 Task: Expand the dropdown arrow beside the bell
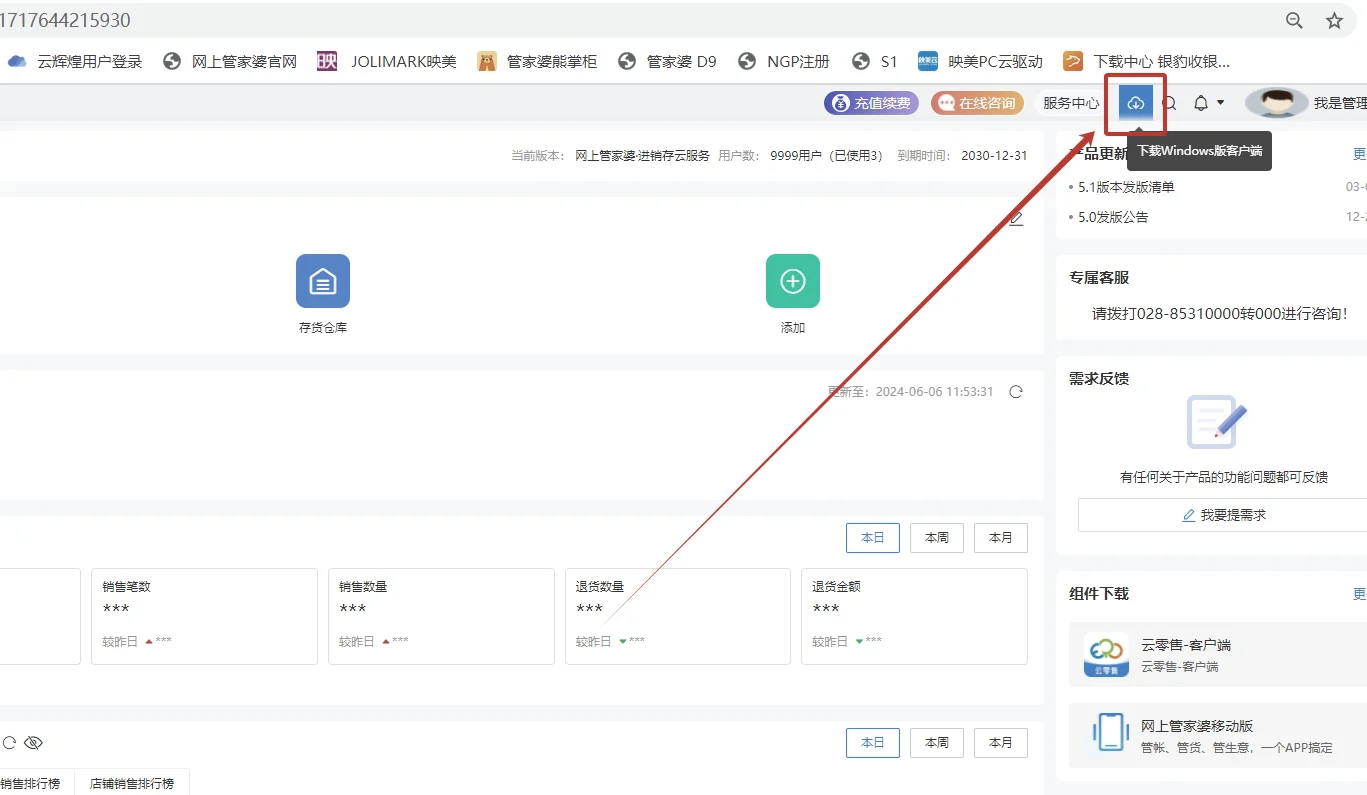coord(1220,103)
